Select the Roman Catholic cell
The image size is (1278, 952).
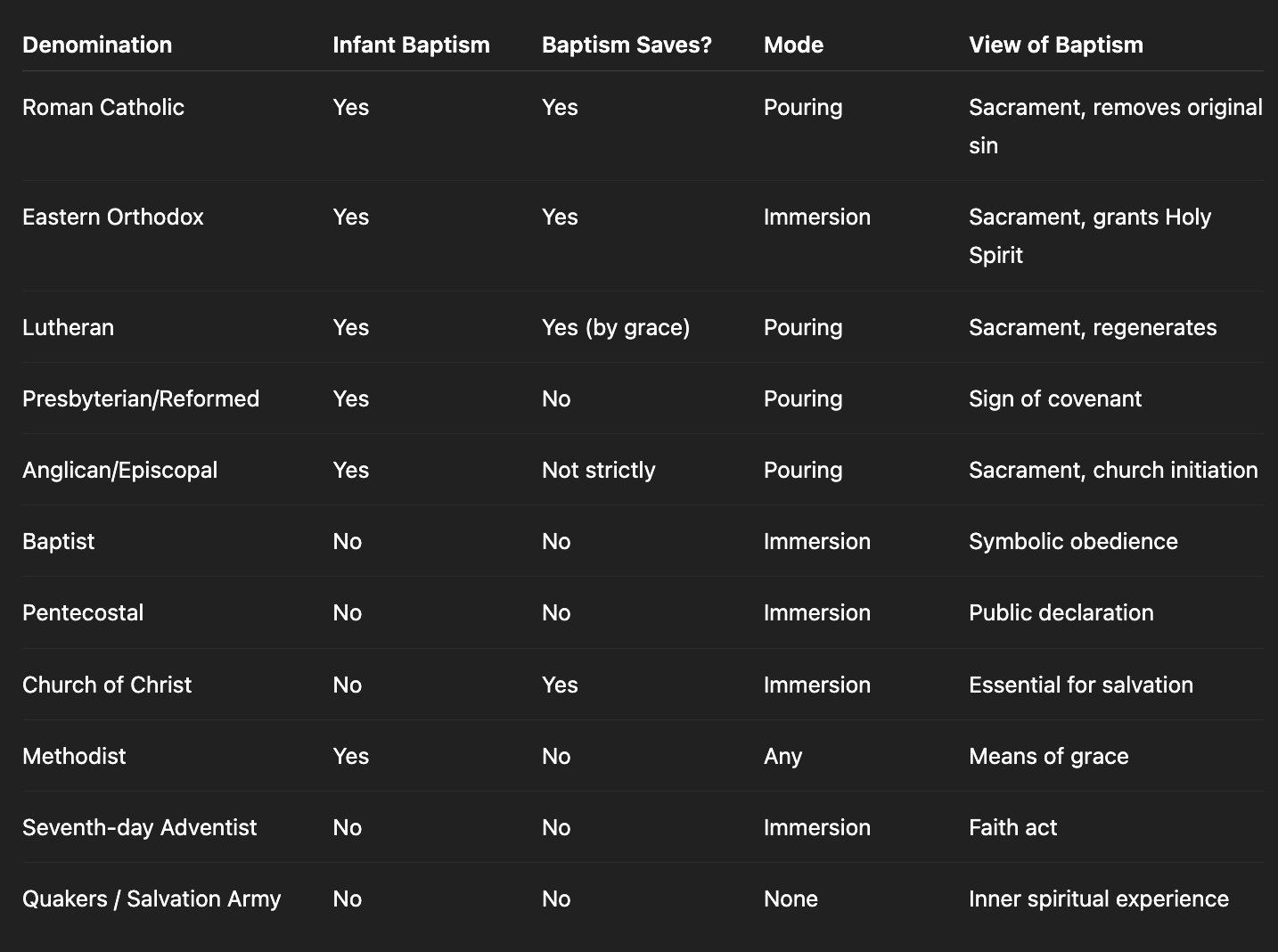click(x=103, y=107)
